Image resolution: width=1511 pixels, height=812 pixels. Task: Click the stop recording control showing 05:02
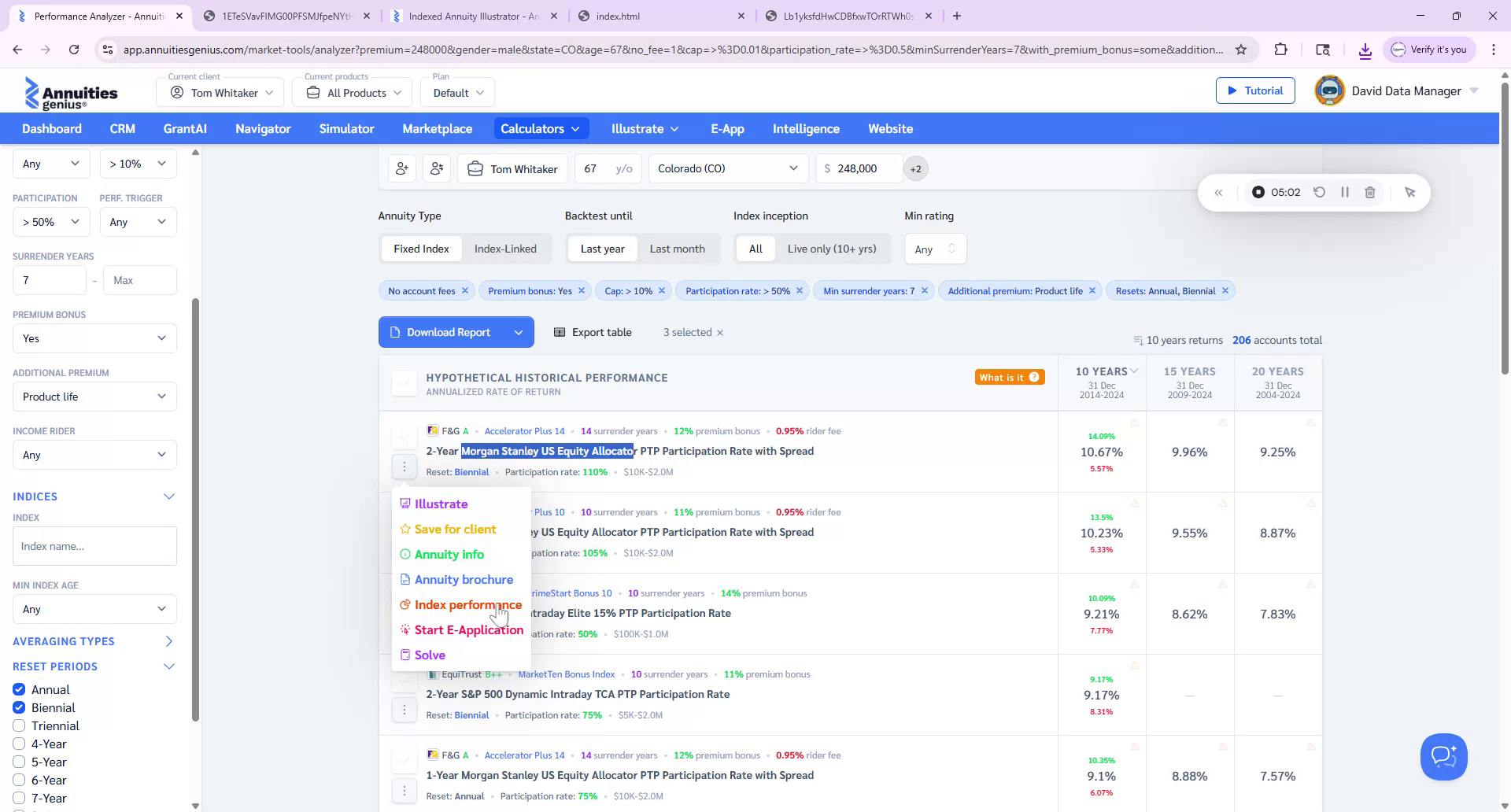point(1258,192)
